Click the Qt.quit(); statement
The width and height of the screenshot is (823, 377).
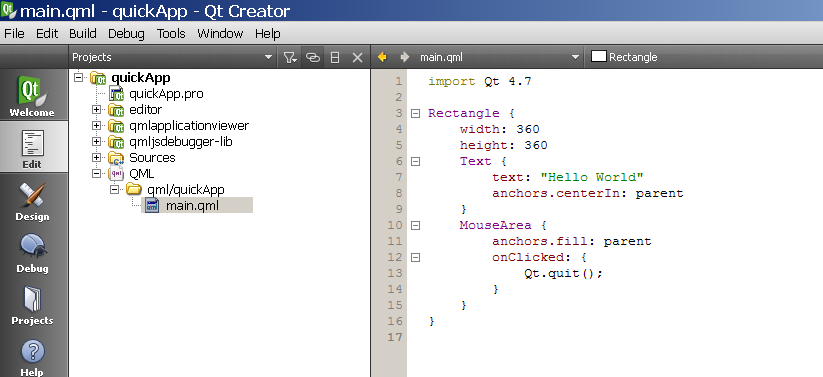tap(564, 273)
